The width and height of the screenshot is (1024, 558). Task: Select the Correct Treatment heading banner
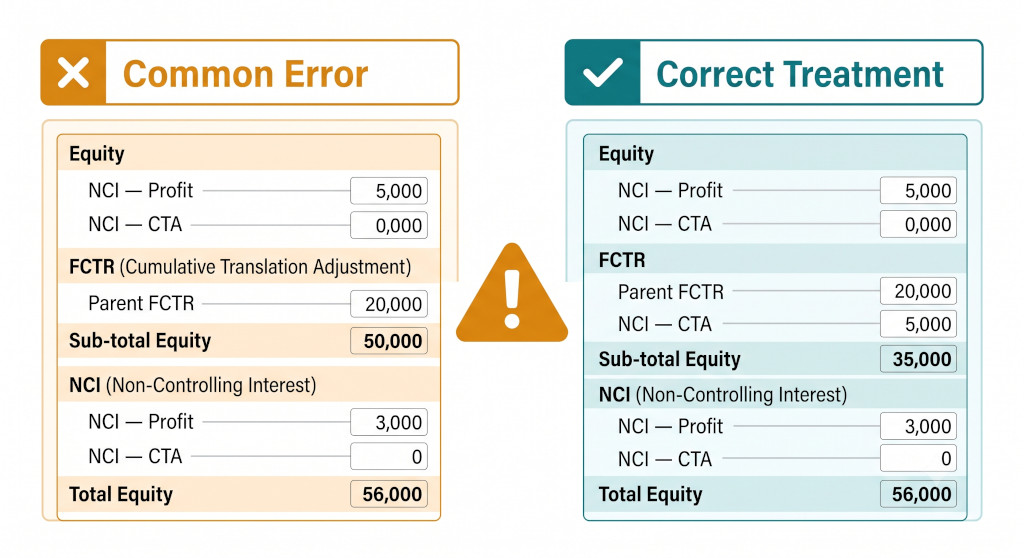coord(774,73)
